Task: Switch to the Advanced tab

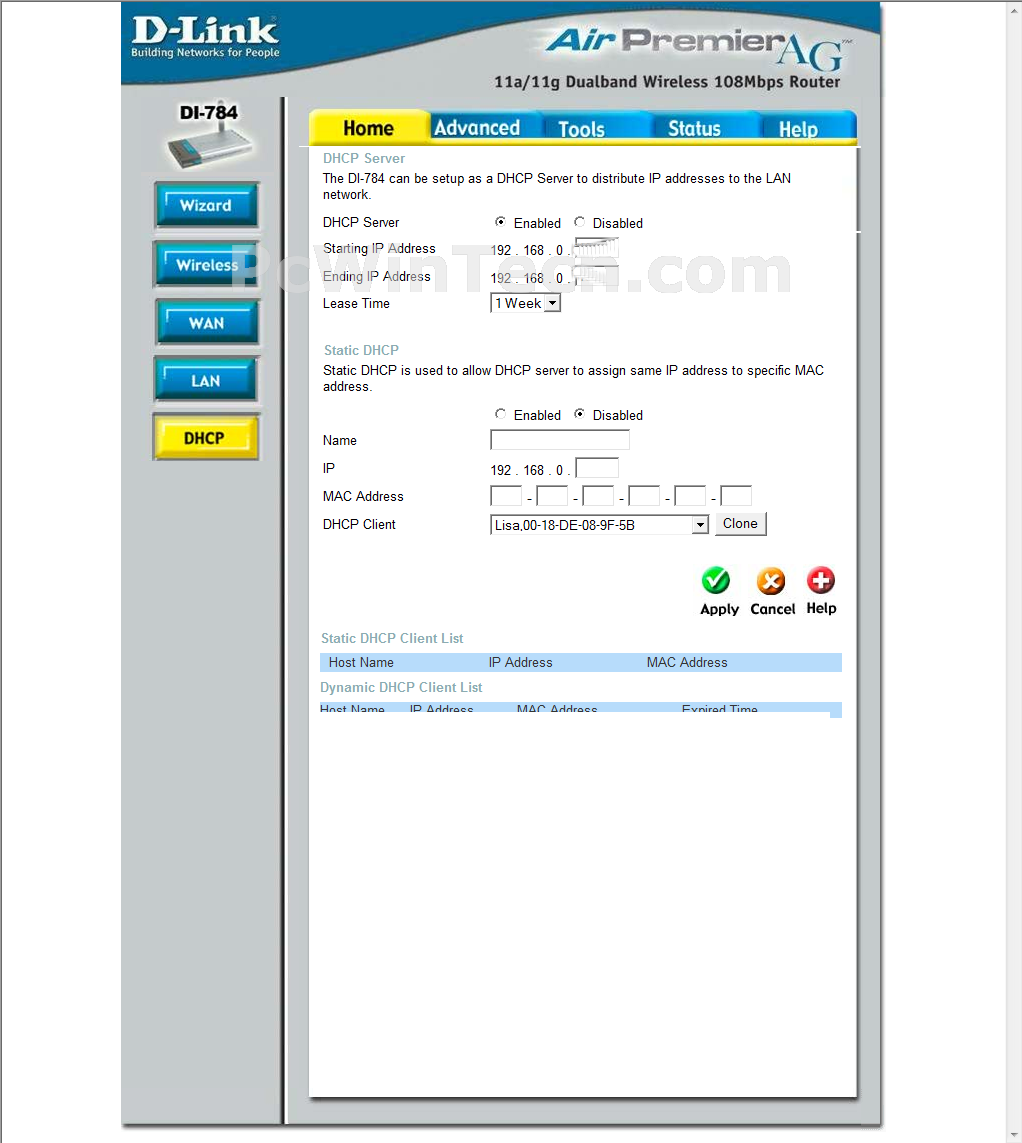Action: click(x=477, y=128)
